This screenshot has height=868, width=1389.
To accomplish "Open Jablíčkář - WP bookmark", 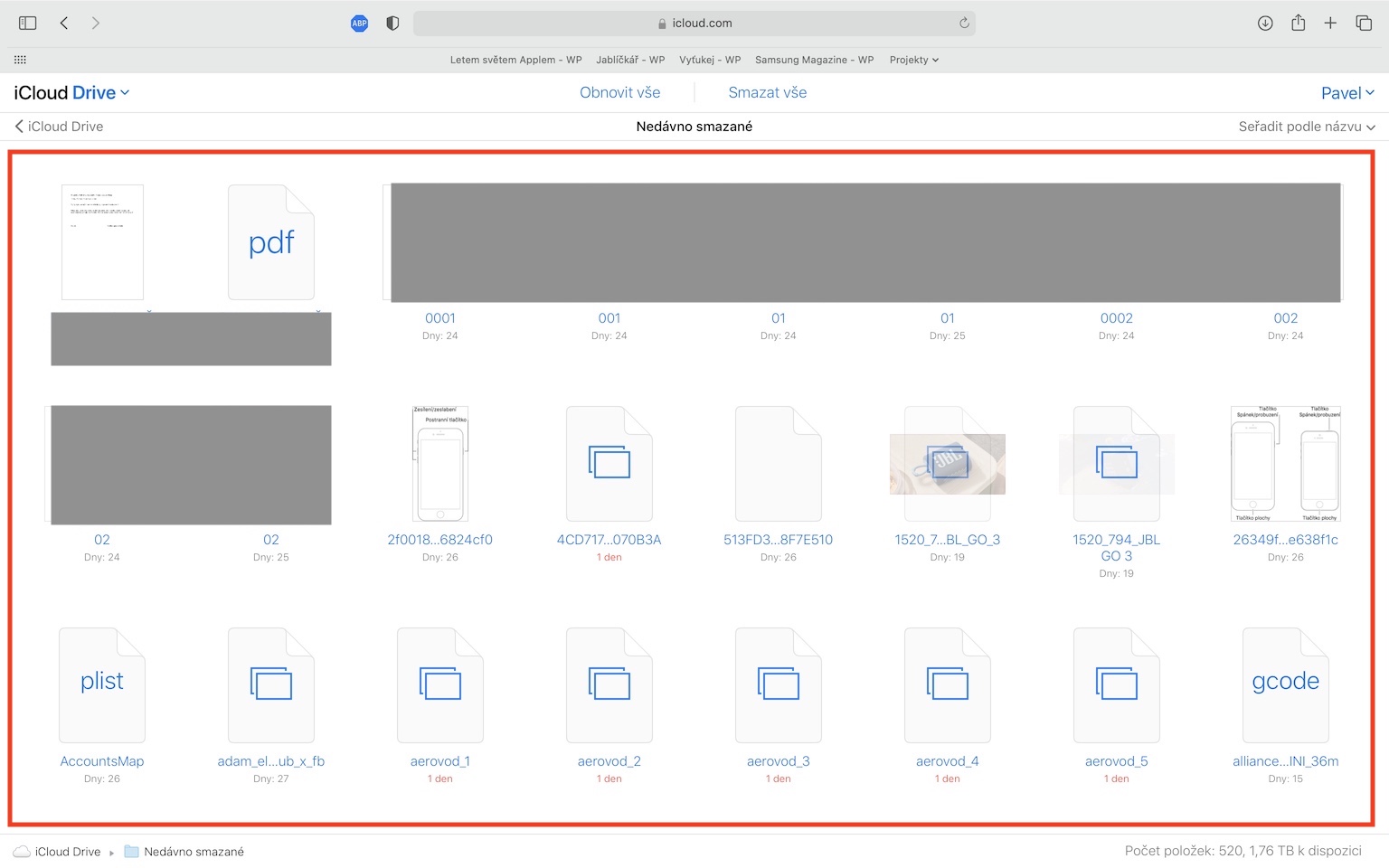I will click(630, 60).
